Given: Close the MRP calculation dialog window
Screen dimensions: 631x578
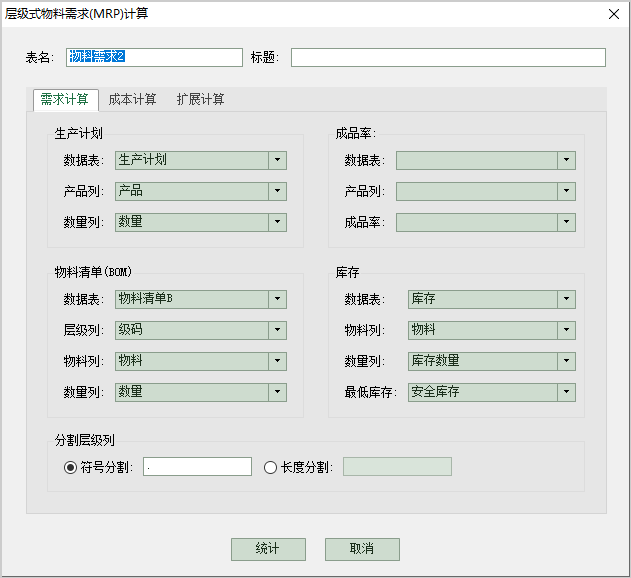Looking at the screenshot, I should tap(612, 13).
